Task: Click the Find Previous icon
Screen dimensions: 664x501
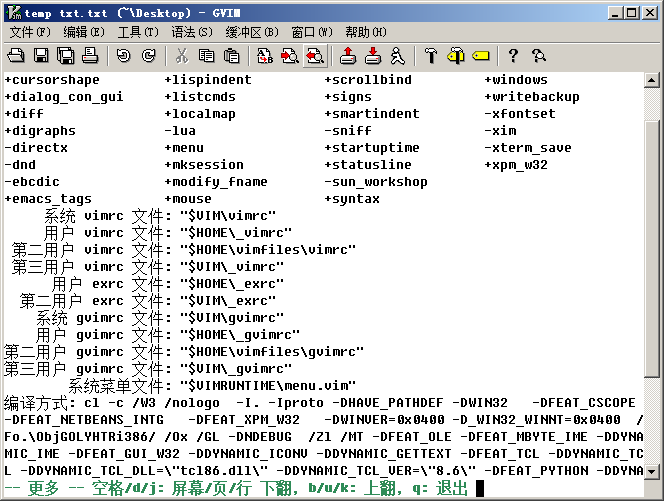Action: [315, 56]
